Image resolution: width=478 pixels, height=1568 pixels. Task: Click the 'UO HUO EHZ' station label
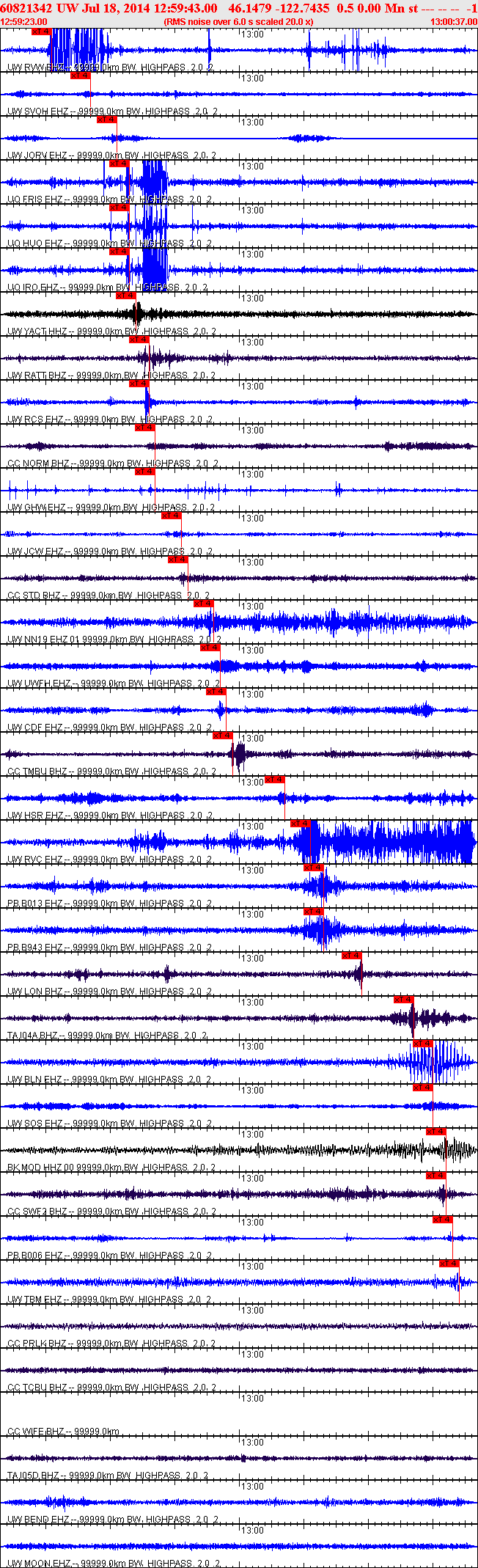35,243
